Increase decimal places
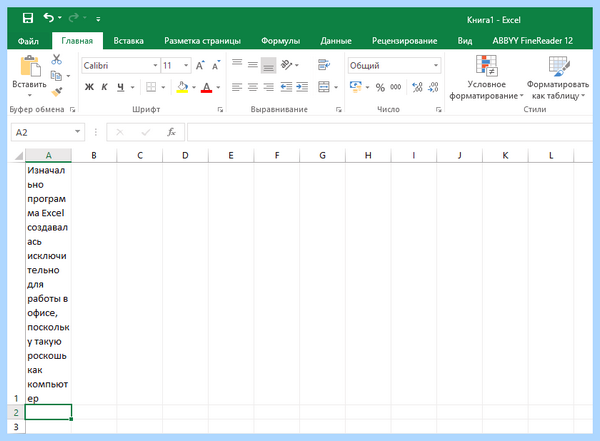600x441 pixels. pos(417,87)
